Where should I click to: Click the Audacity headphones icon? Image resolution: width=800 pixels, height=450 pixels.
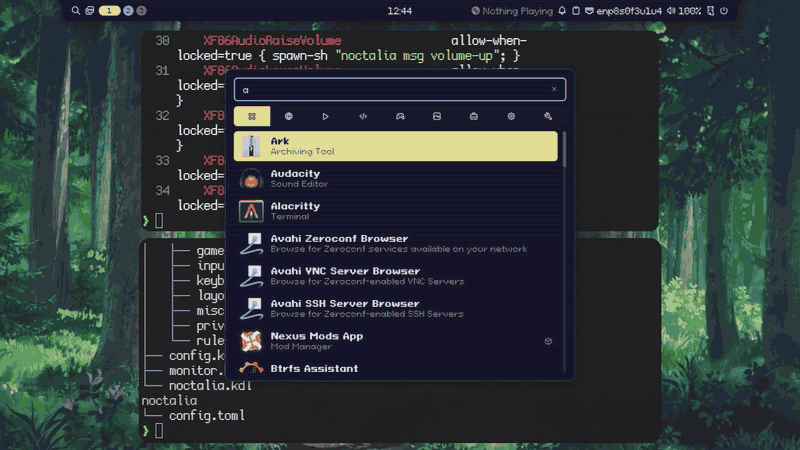pos(251,179)
